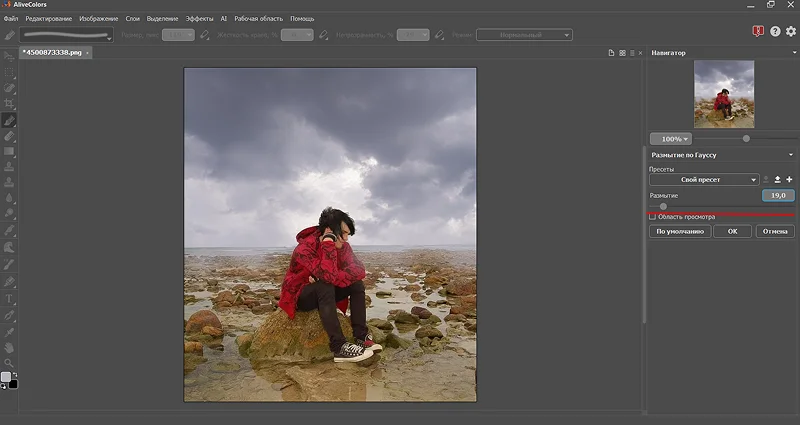Select the filled rectangle Gradient tool
Viewport: 800px width, 425px height.
(9, 152)
